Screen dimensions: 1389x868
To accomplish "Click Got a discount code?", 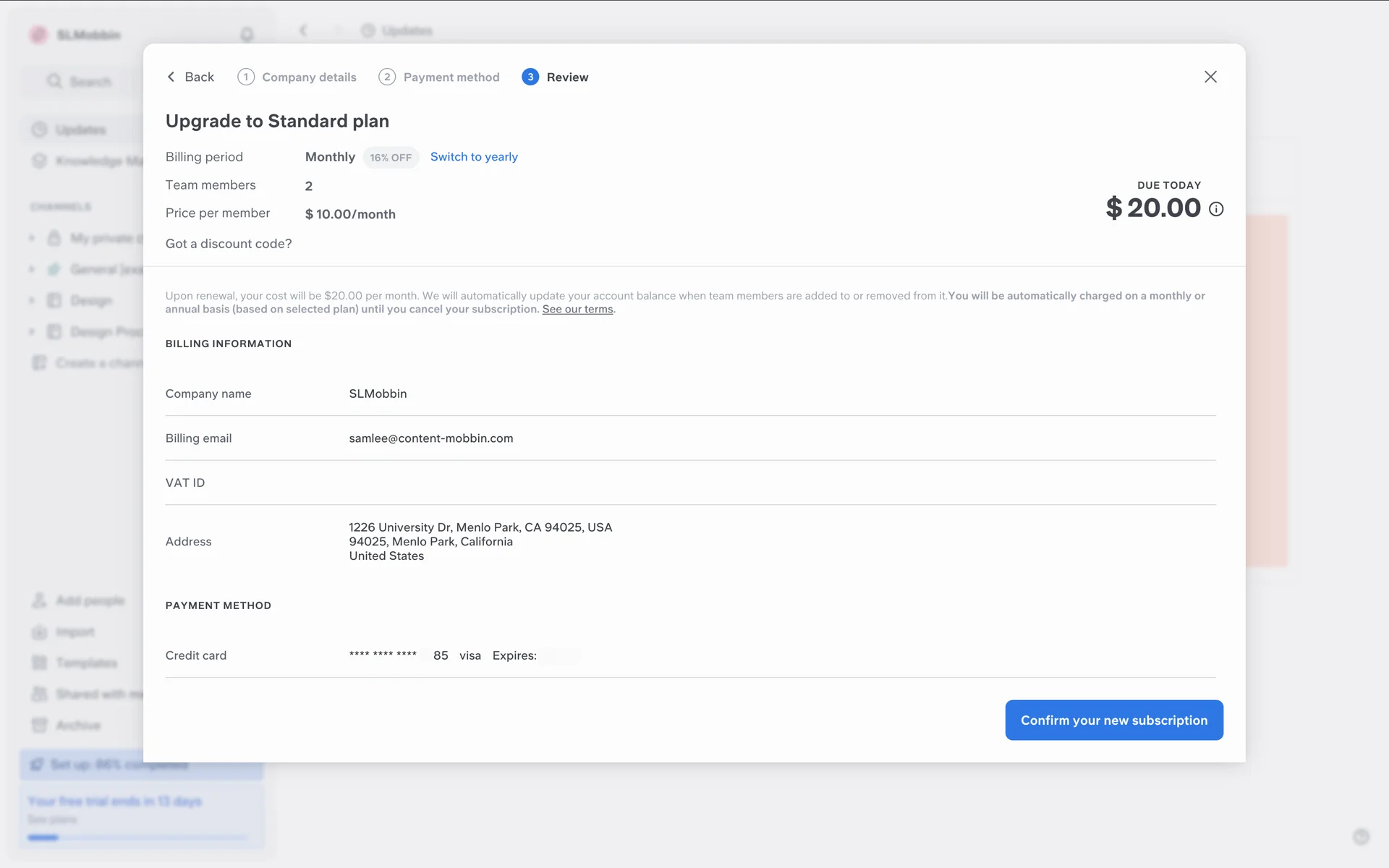I will coord(229,244).
